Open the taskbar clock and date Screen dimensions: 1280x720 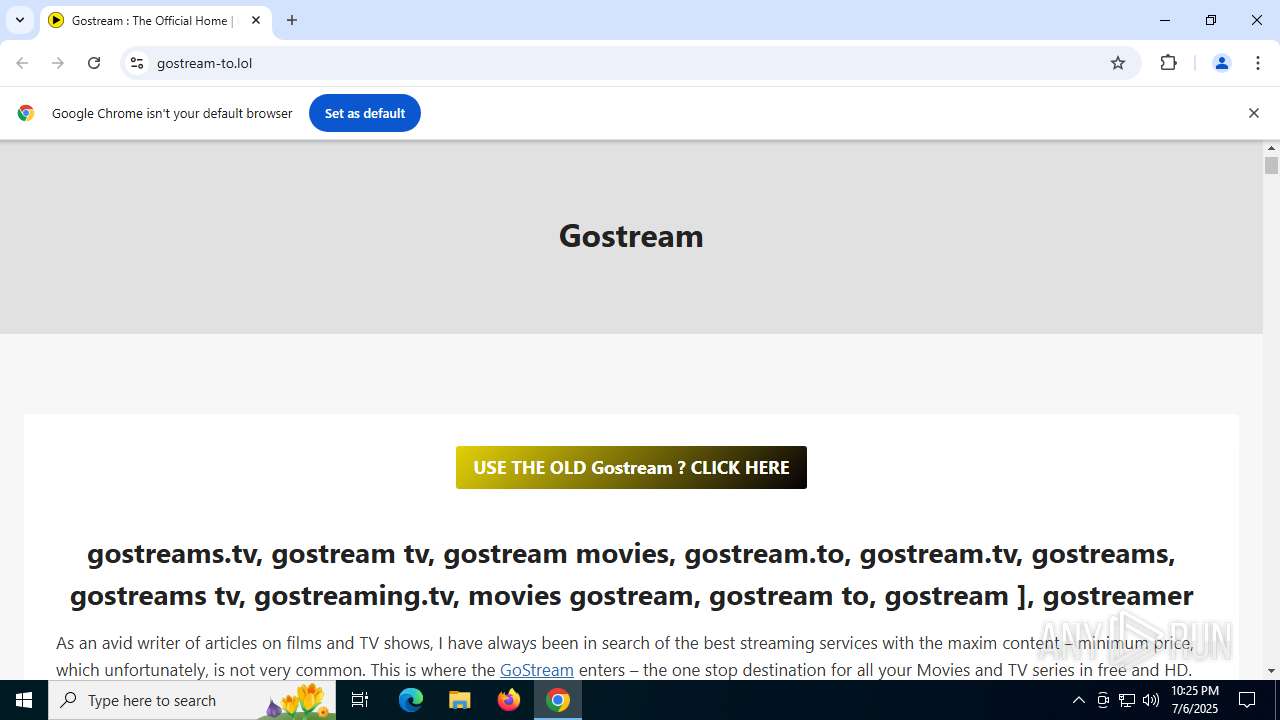tap(1195, 700)
